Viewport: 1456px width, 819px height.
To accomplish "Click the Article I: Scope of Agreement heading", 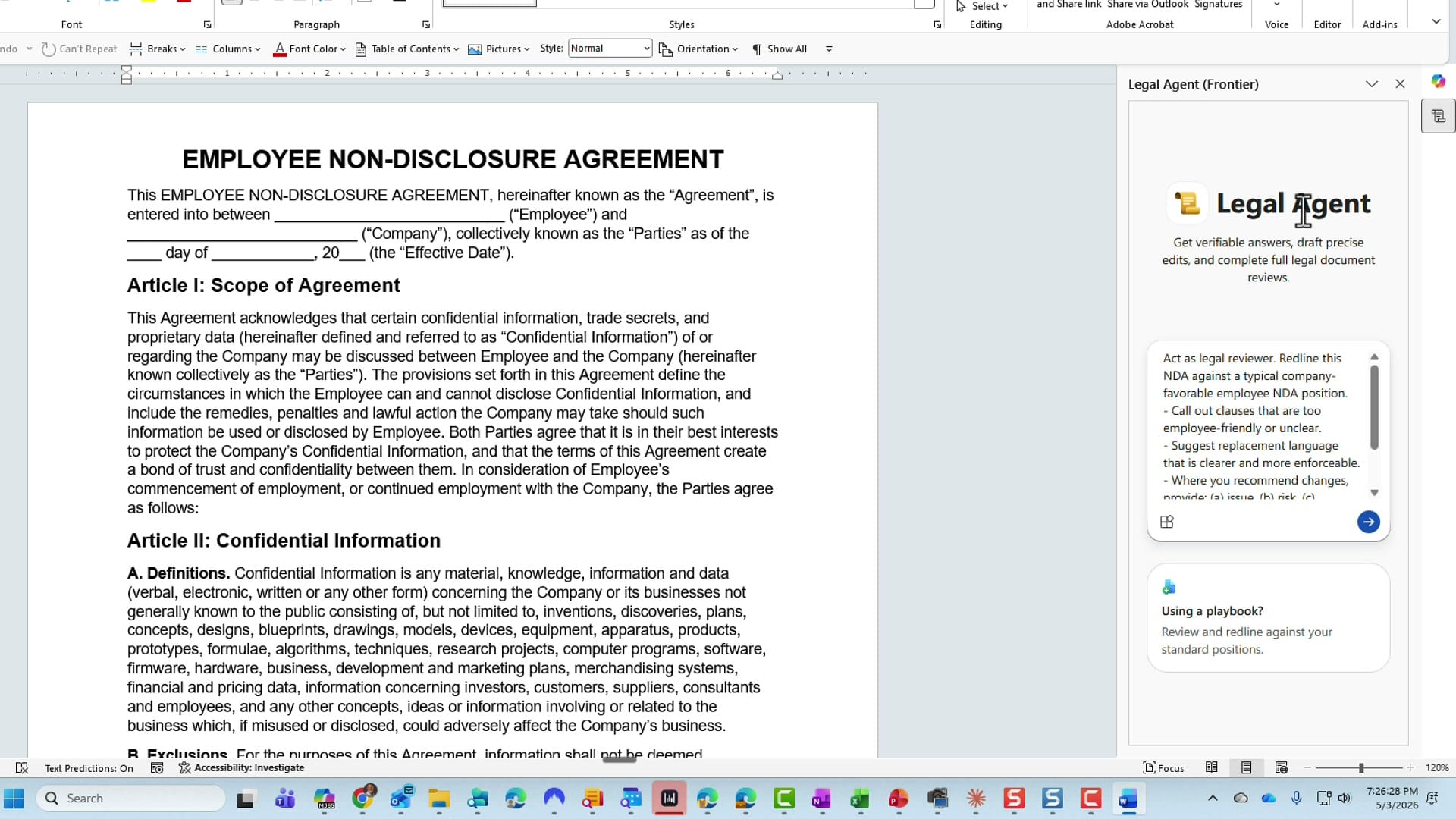I will pos(263,286).
